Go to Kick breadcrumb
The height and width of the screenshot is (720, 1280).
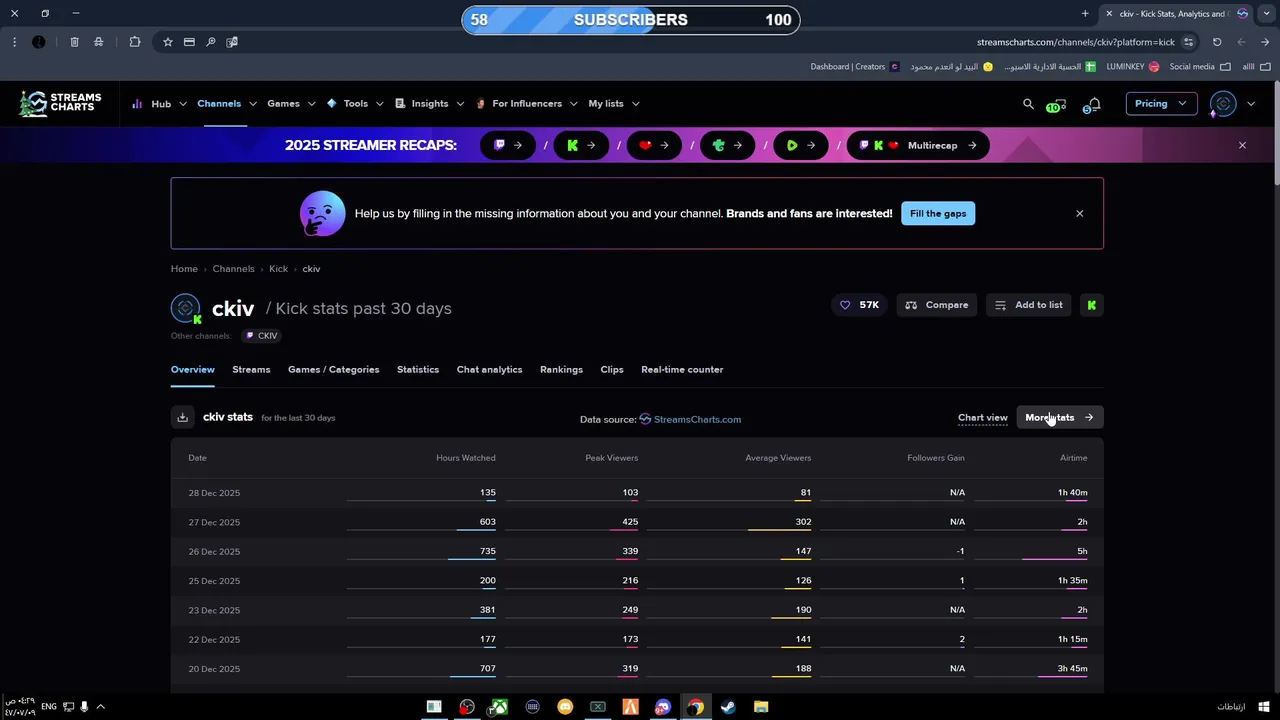coord(278,269)
